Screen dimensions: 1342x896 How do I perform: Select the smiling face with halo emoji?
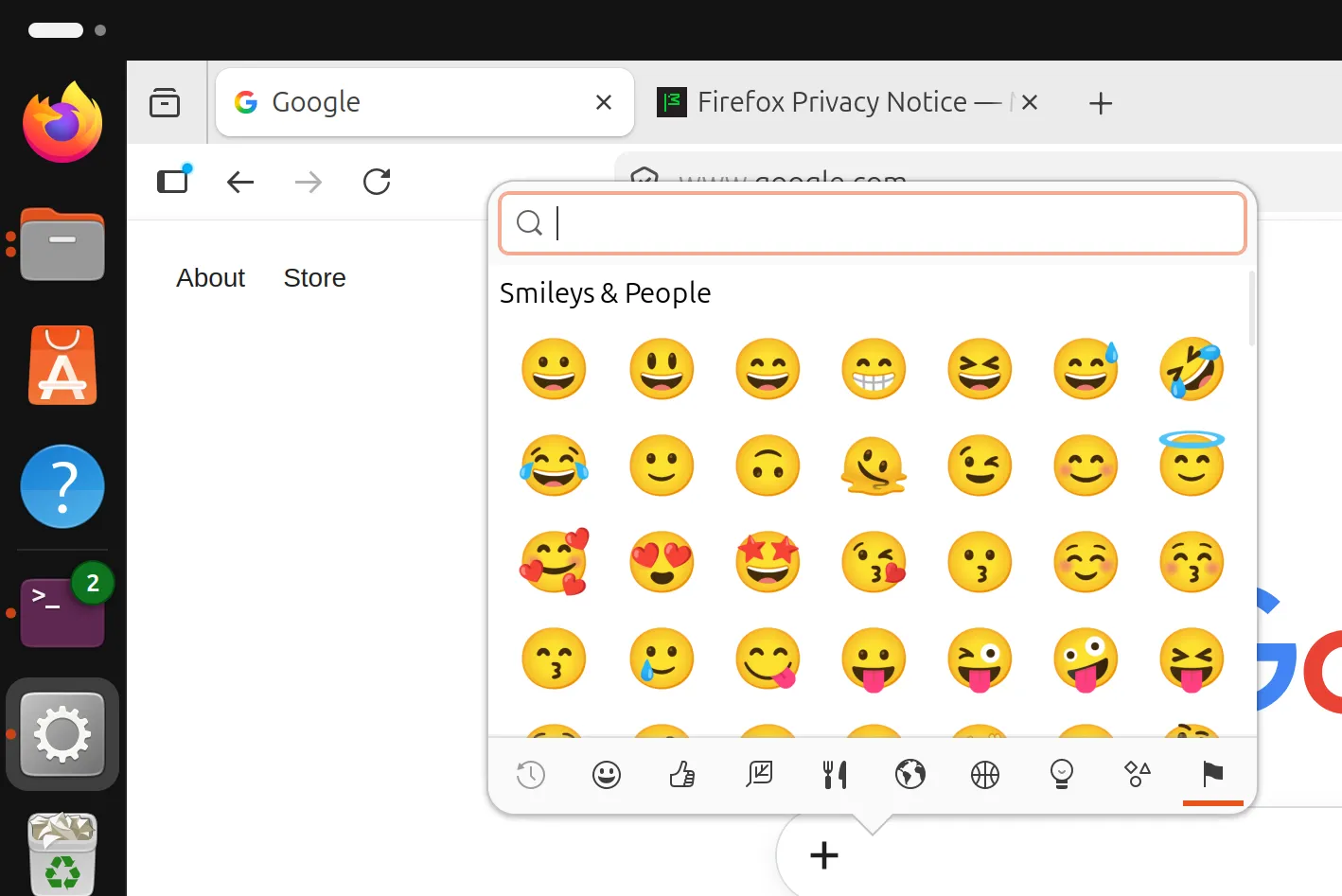point(1192,466)
